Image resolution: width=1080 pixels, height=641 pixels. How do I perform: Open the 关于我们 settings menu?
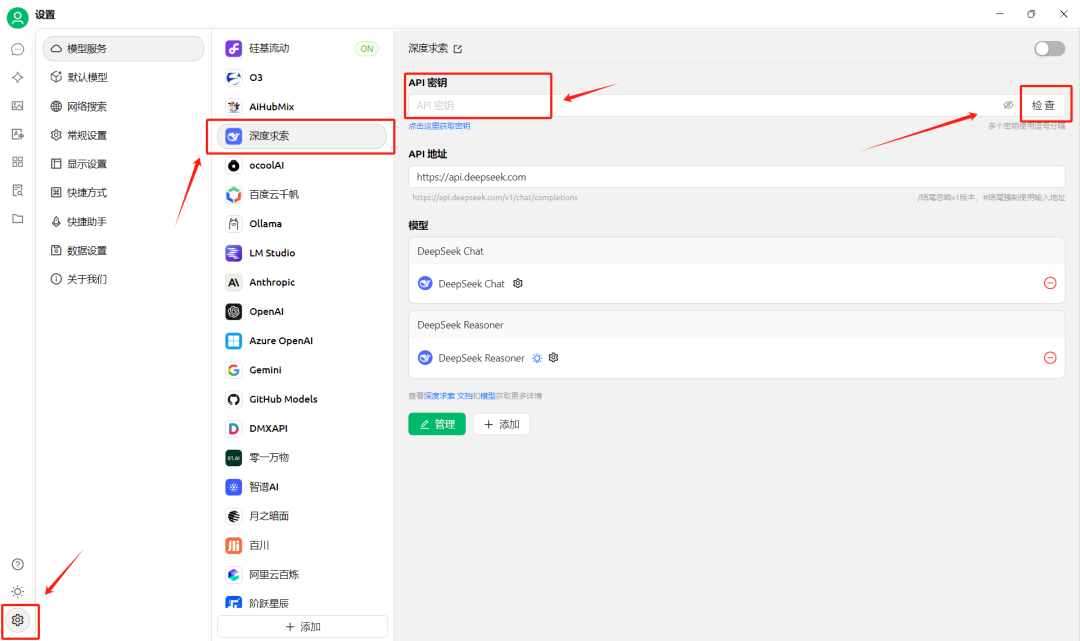pyautogui.click(x=123, y=280)
